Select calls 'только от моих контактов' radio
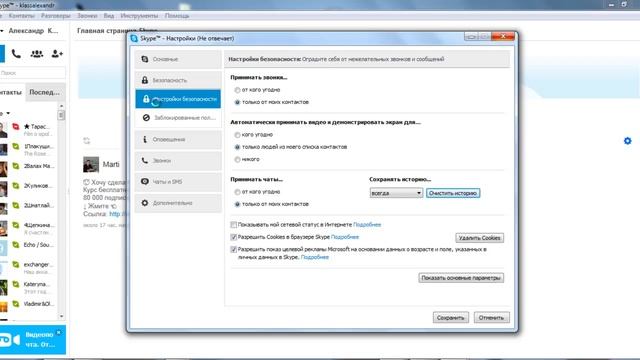640x360 pixels. click(x=237, y=102)
